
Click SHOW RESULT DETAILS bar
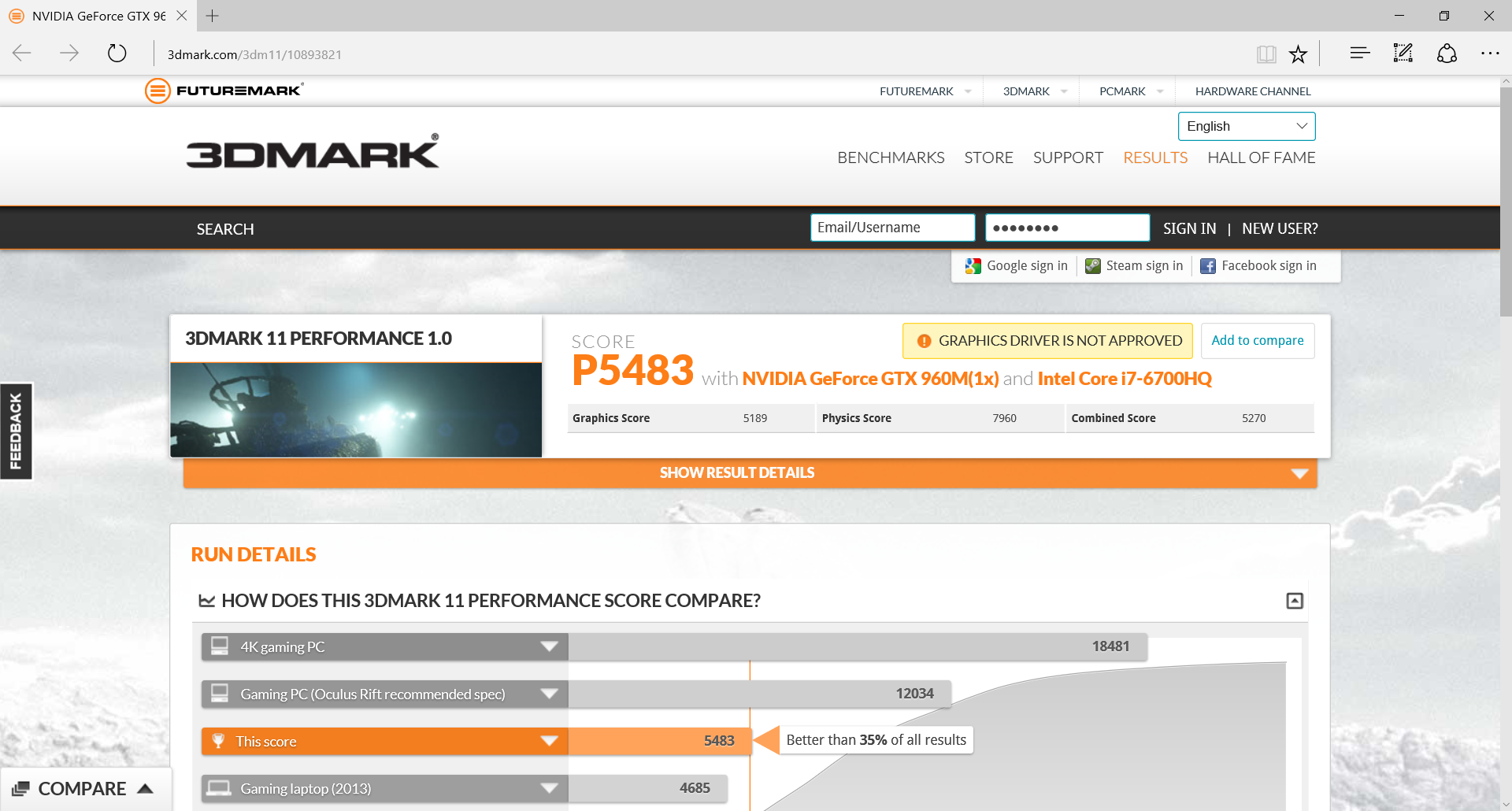point(750,473)
